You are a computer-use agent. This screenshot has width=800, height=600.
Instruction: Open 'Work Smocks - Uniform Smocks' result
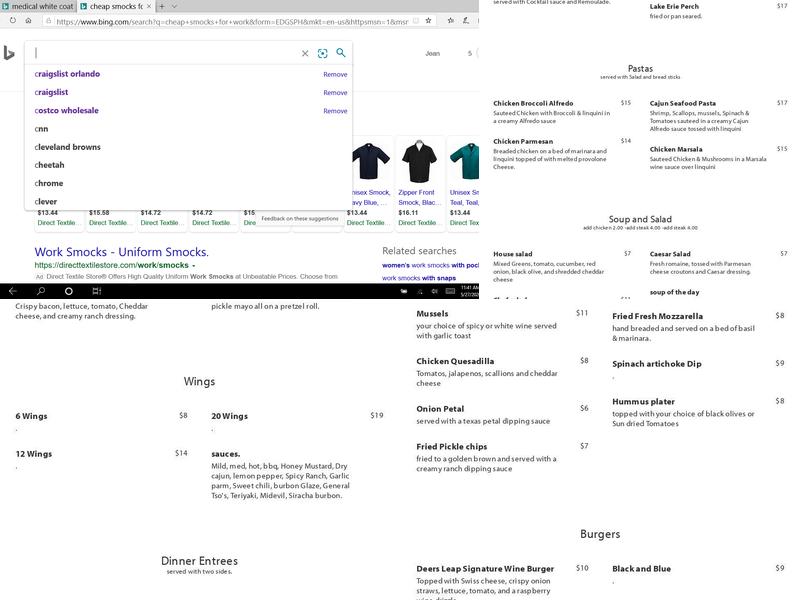(121, 252)
